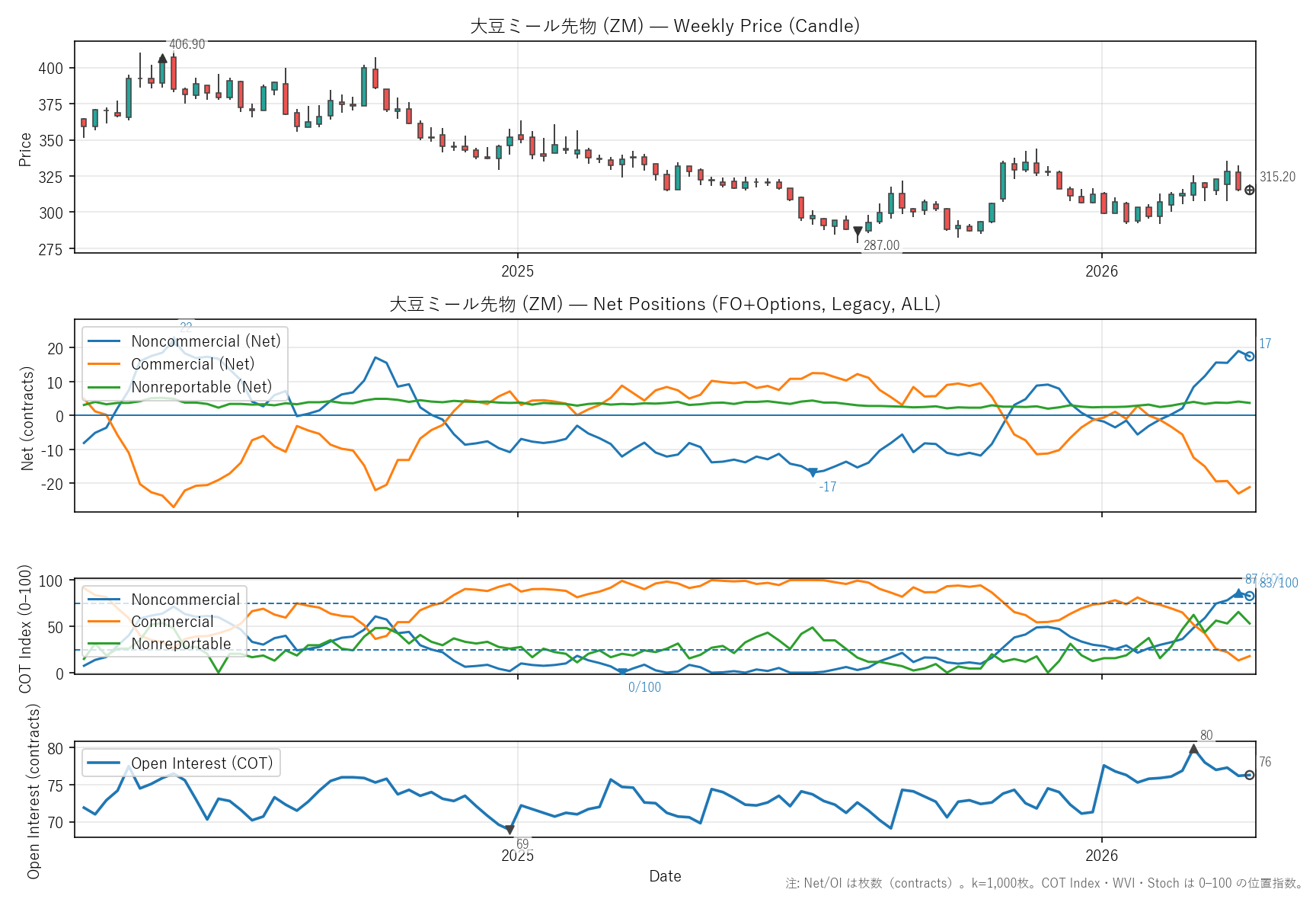Click the price low triangle marker at 287.00

858,231
